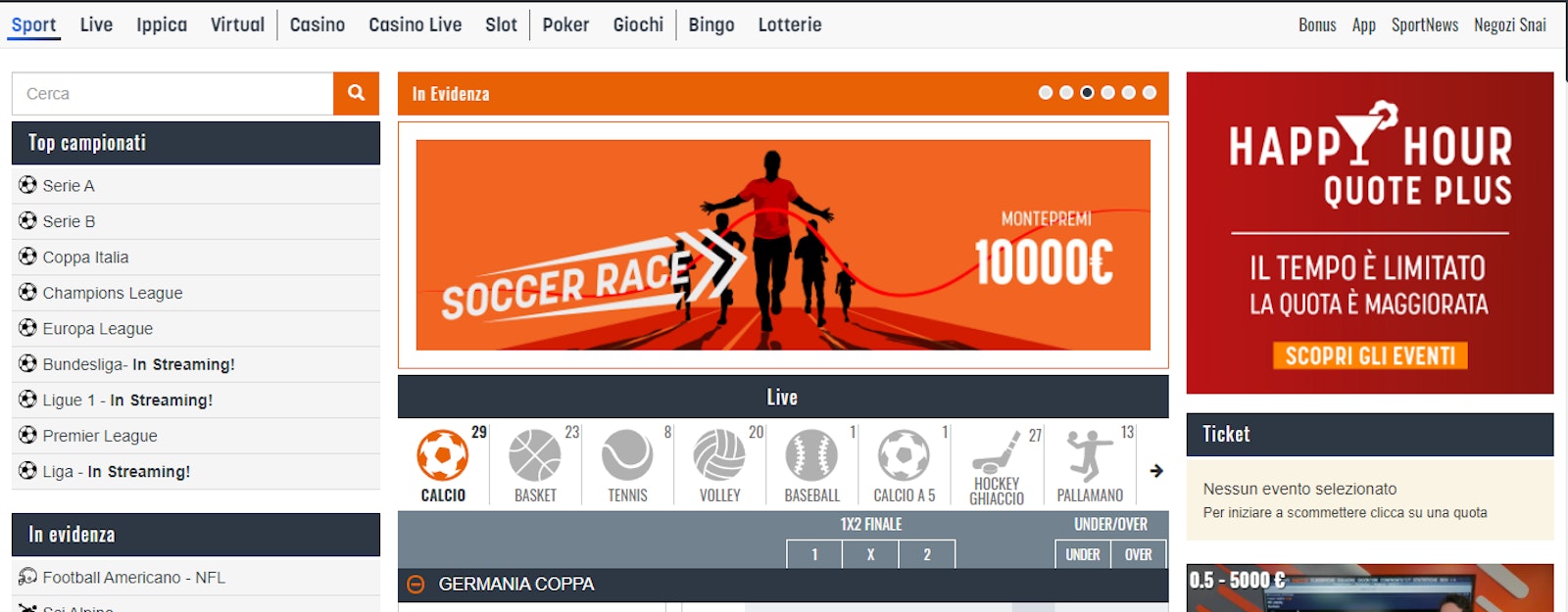Select the Hockey Ghiaccio live icon
The width and height of the screenshot is (1568, 612).
(997, 452)
